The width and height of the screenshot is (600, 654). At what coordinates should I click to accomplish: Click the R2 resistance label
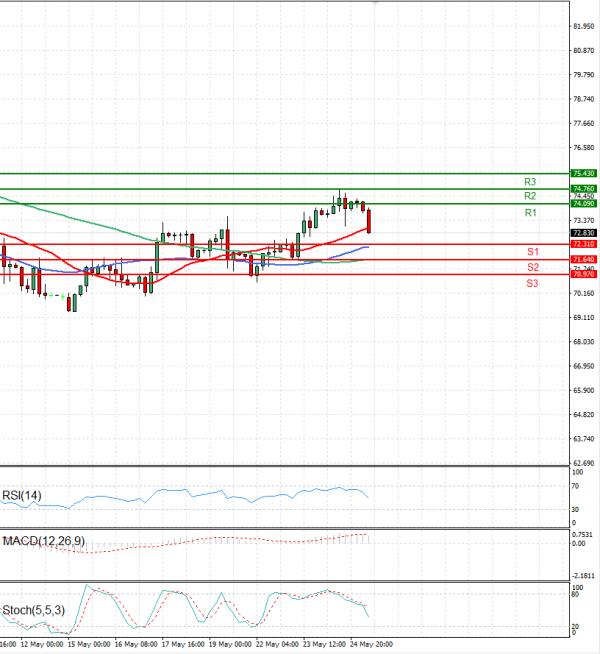(x=530, y=196)
